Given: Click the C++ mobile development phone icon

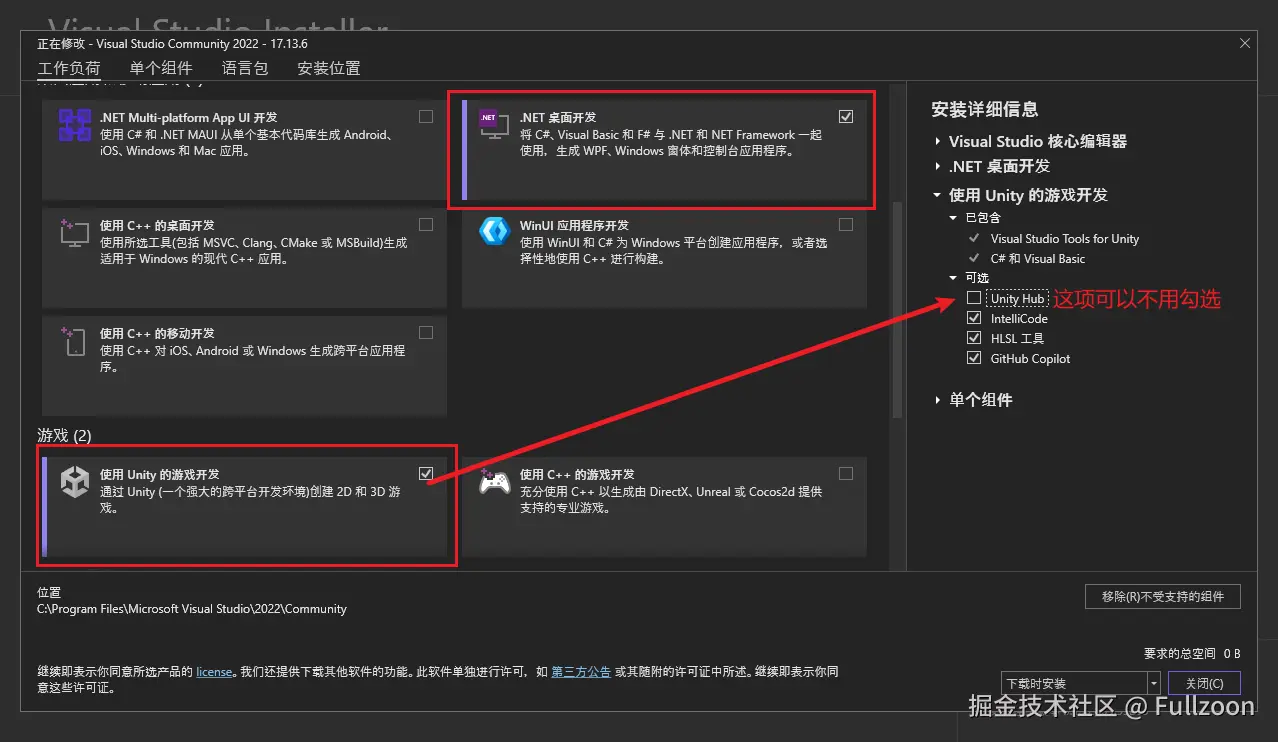Looking at the screenshot, I should pyautogui.click(x=75, y=341).
